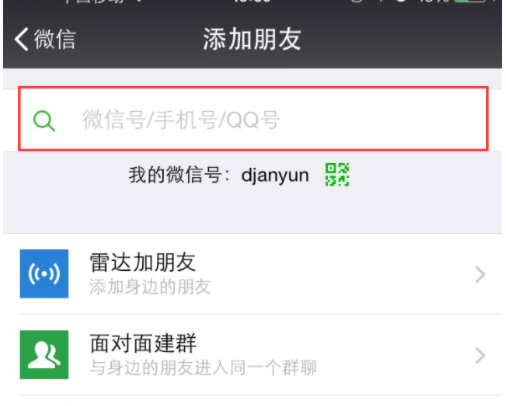Expand the 面对面建群 row chevron
The image size is (506, 406).
pyautogui.click(x=480, y=356)
